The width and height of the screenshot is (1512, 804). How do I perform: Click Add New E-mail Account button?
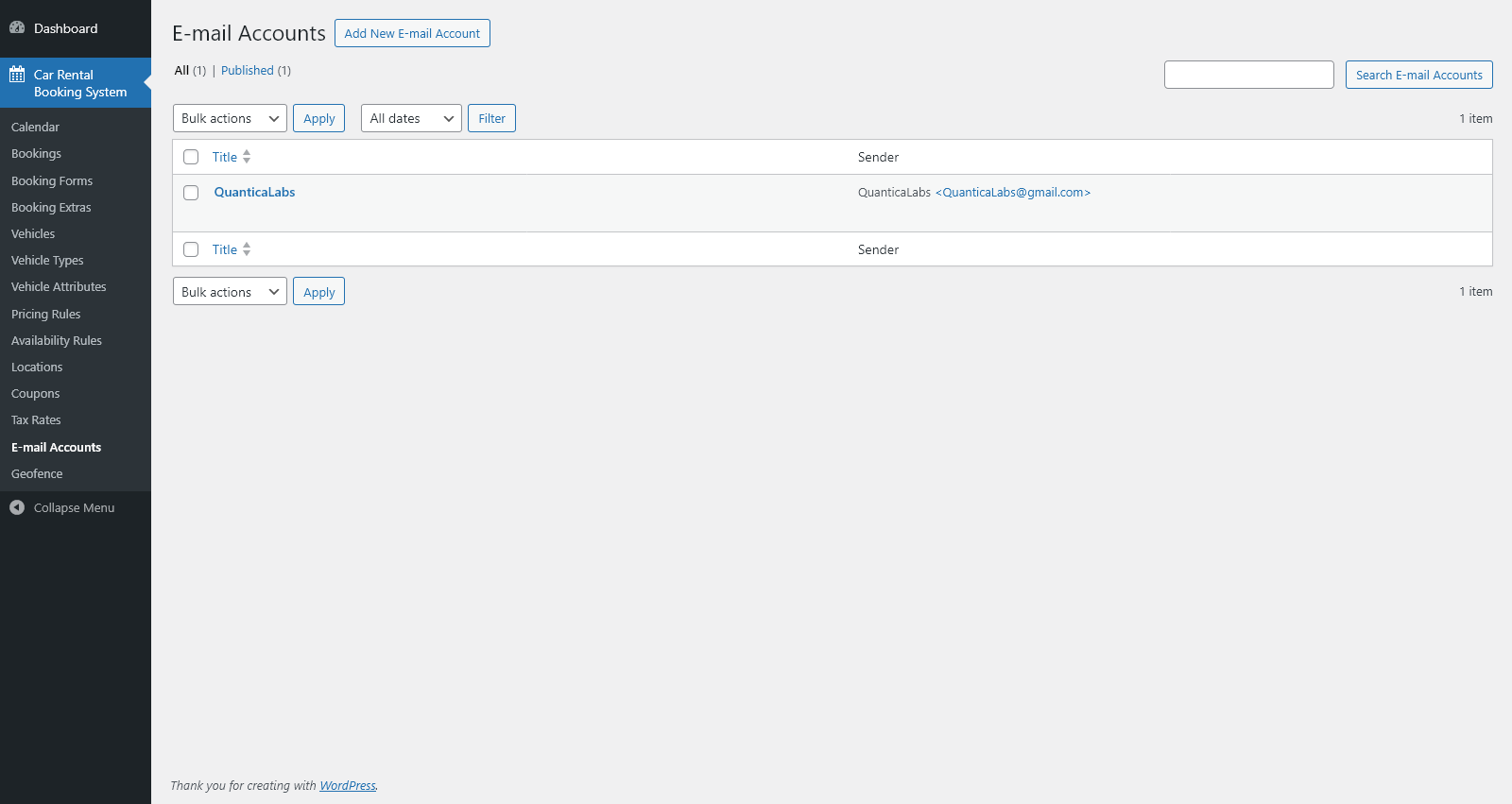[412, 33]
